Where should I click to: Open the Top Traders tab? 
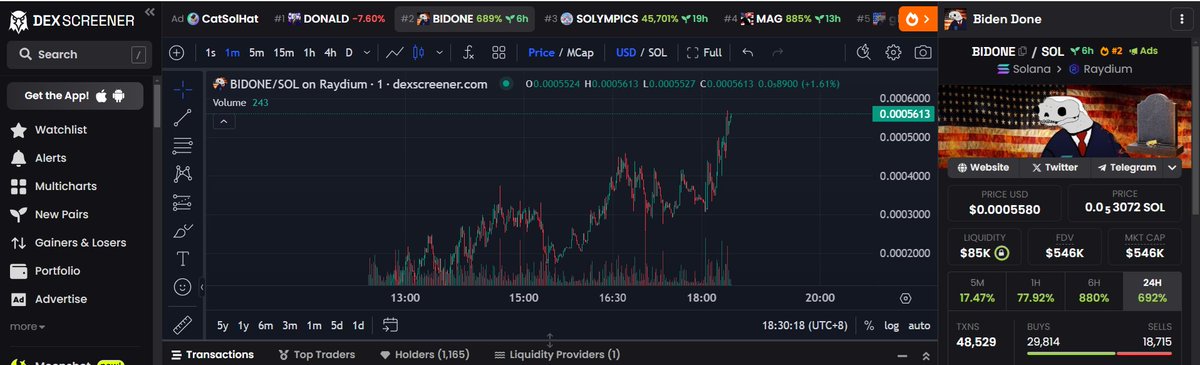pyautogui.click(x=318, y=354)
